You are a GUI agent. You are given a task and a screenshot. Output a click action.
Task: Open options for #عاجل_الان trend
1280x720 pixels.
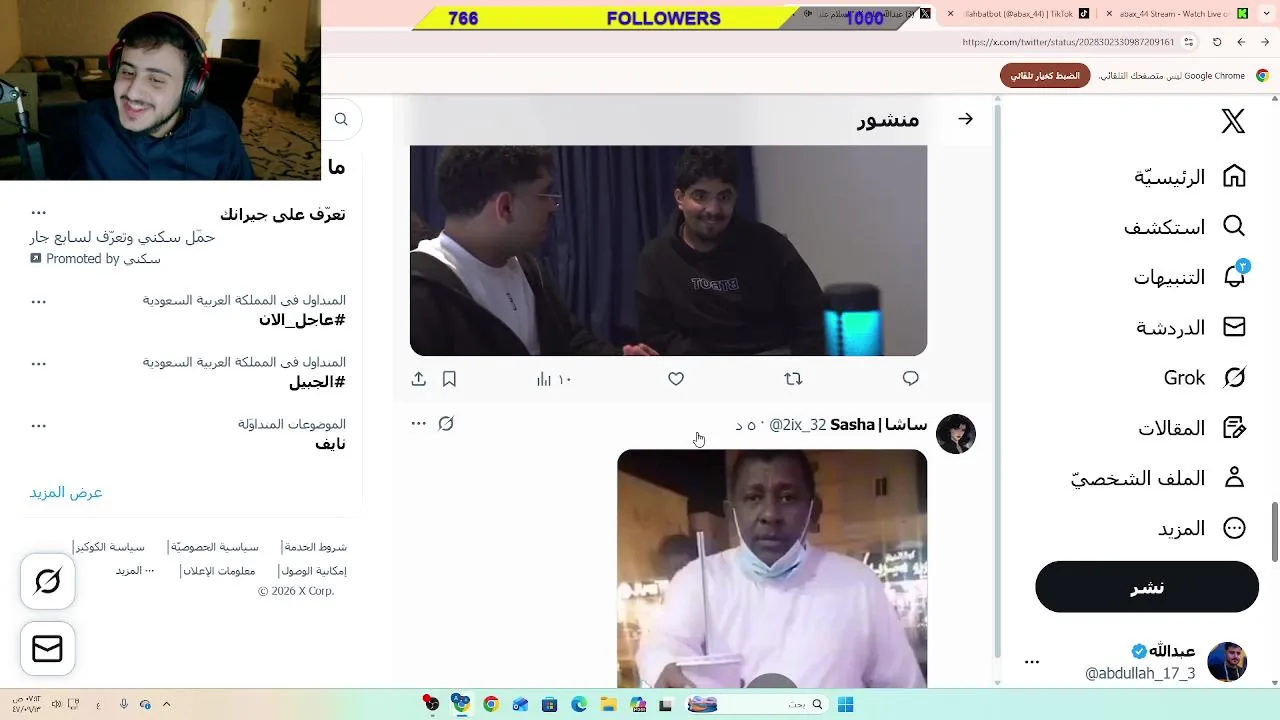point(38,301)
